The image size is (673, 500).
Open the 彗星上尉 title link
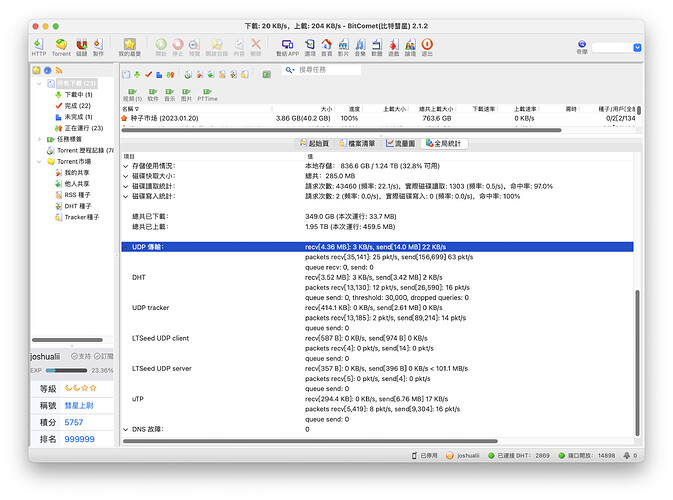click(x=79, y=406)
